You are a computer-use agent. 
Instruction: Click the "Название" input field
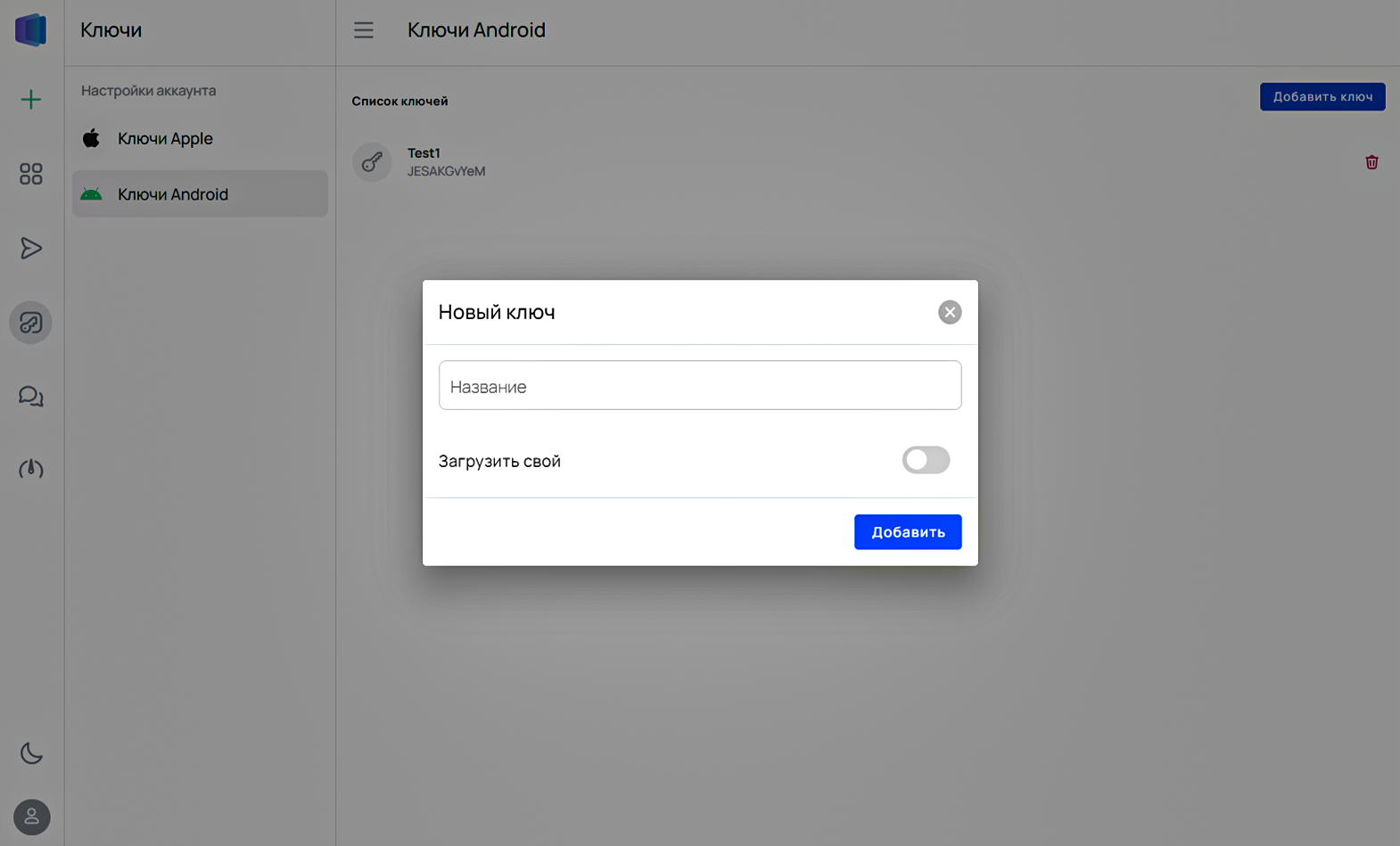[700, 386]
